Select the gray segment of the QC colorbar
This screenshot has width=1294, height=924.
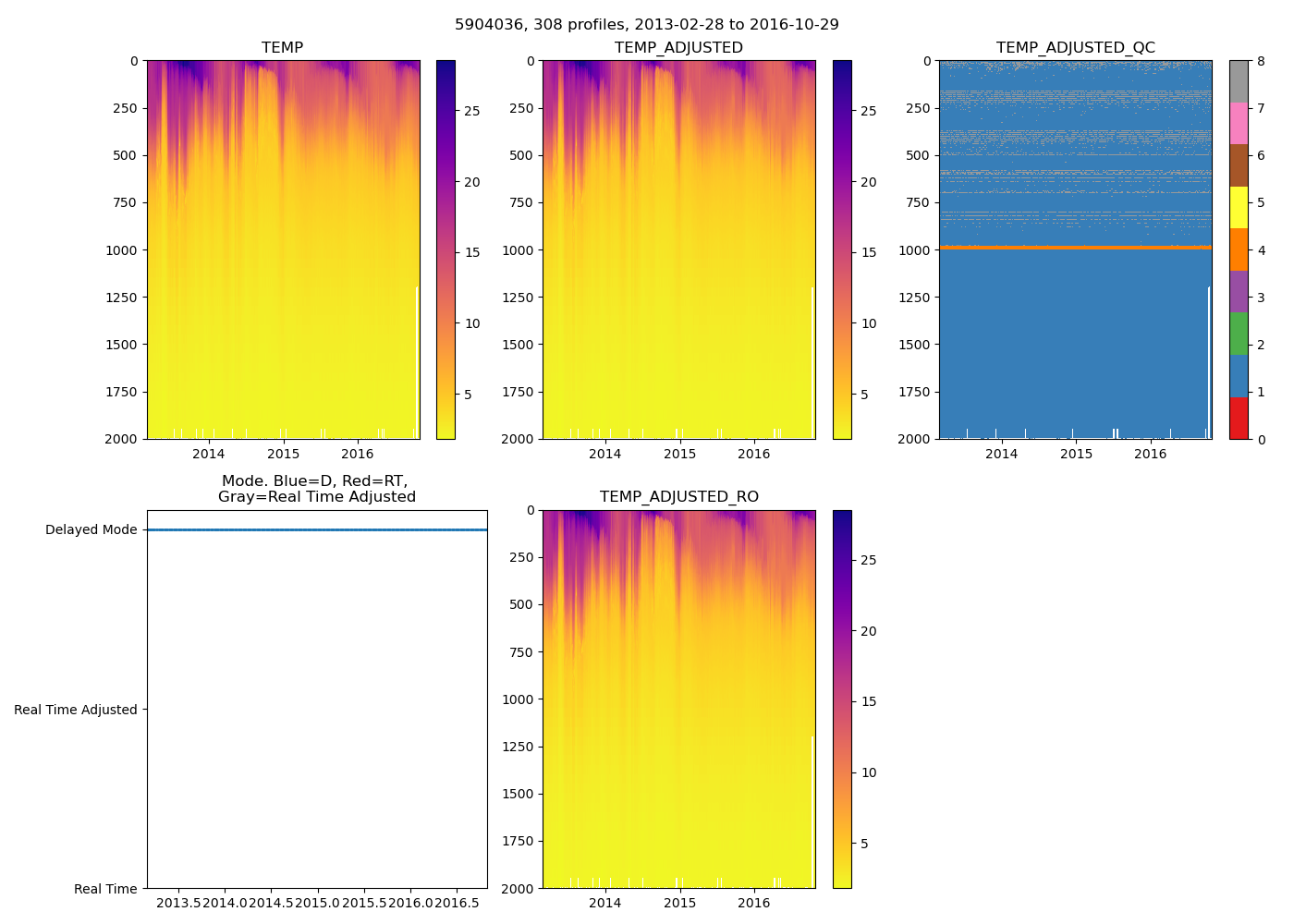(x=1239, y=81)
